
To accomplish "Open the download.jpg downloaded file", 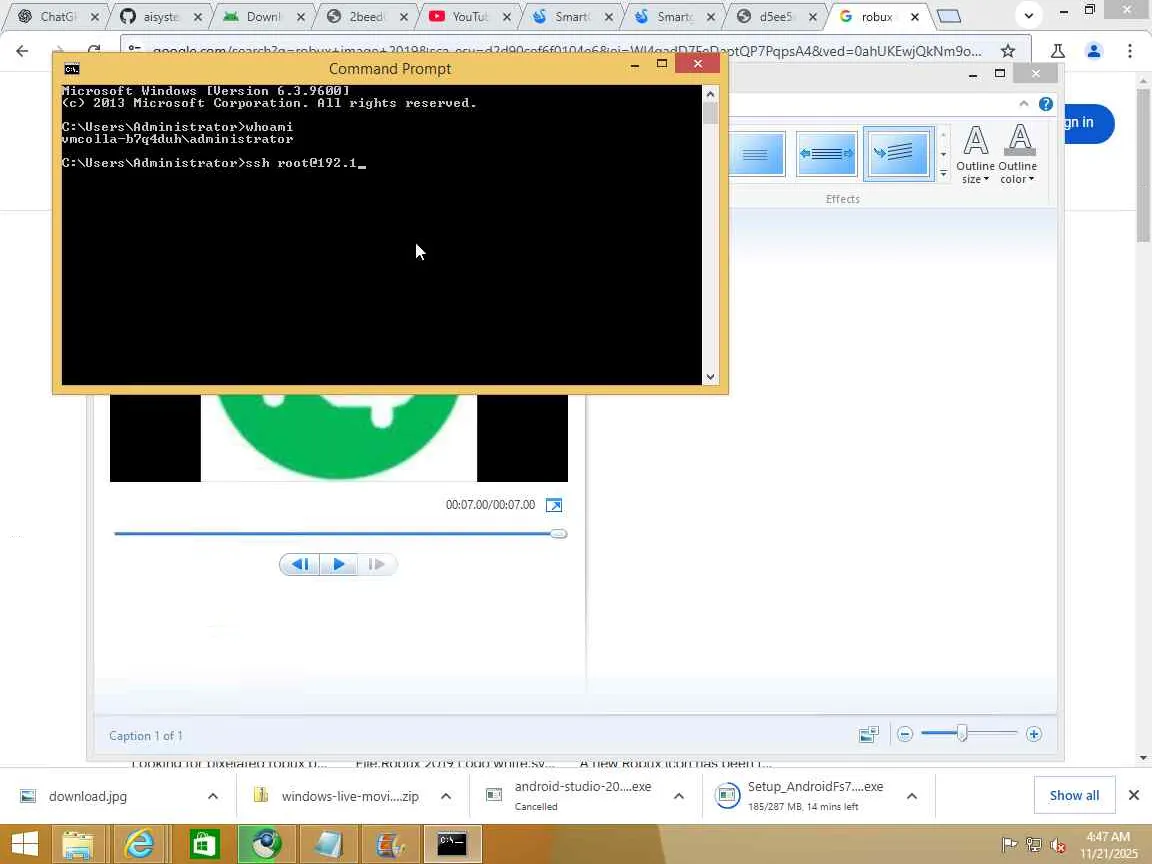I will coord(87,796).
